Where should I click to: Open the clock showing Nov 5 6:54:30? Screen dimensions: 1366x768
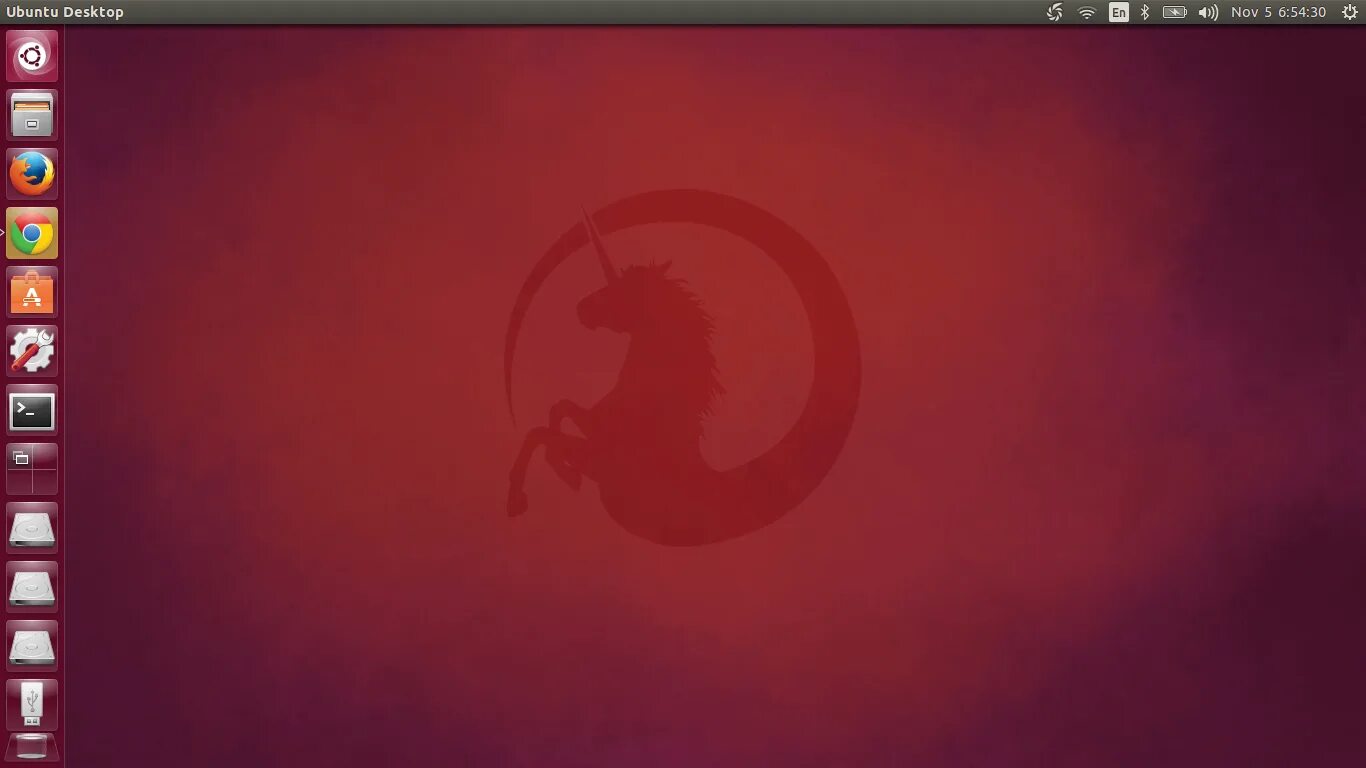pyautogui.click(x=1279, y=12)
